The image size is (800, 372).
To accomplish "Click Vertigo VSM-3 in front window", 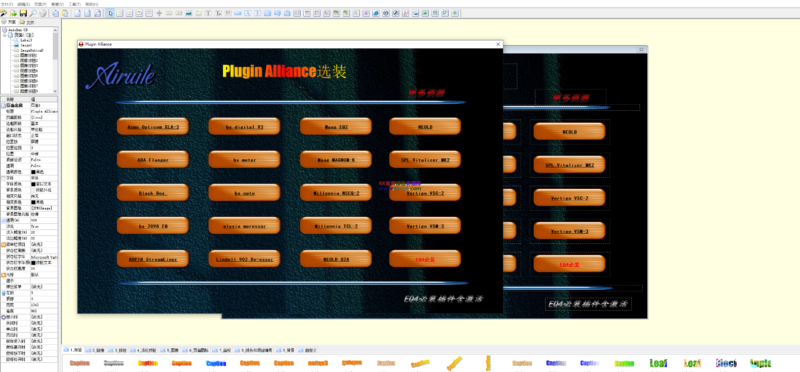I will 424,226.
